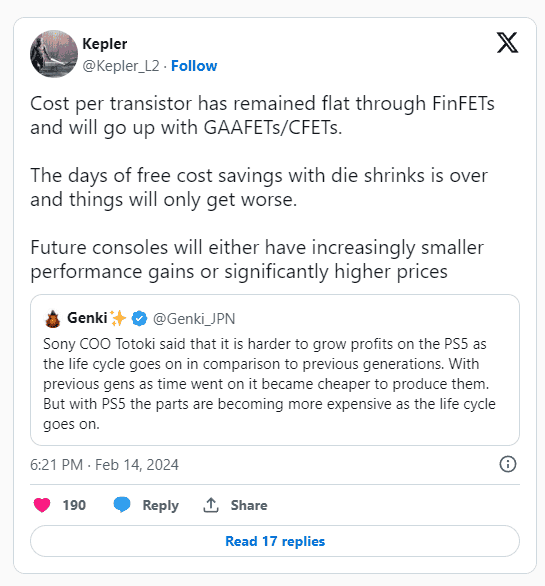Open the Kepler display name
Screen dimensions: 545x586
point(105,44)
